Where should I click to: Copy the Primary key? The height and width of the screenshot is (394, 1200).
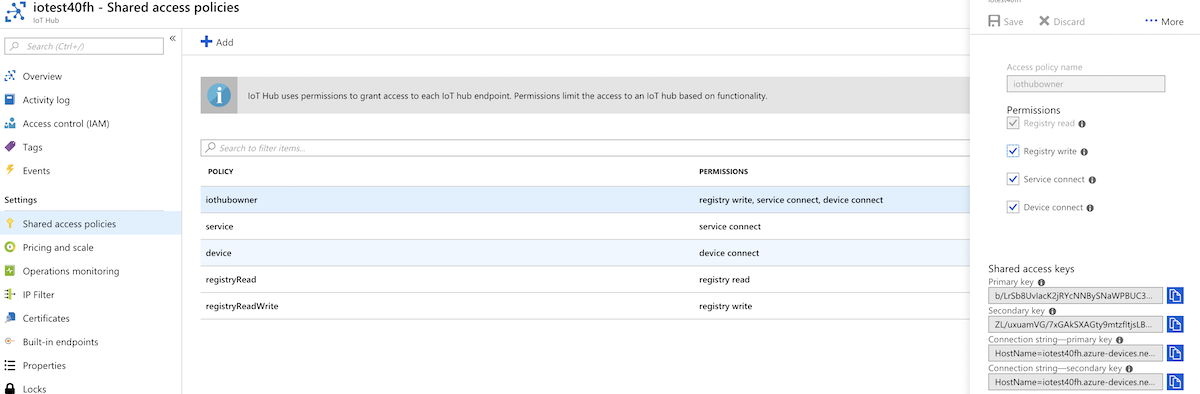point(1175,296)
